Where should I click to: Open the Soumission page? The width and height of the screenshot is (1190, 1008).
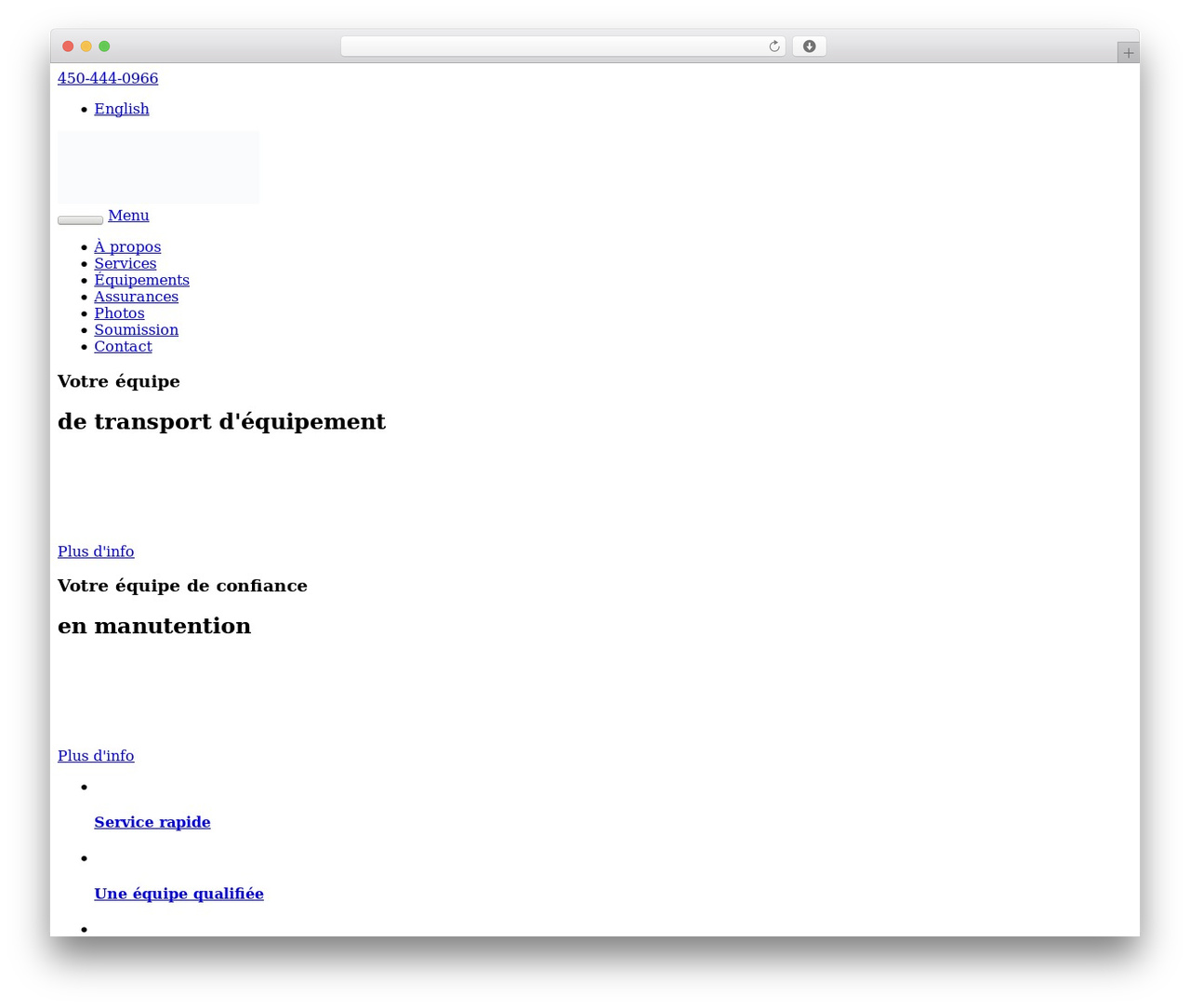[x=136, y=330]
